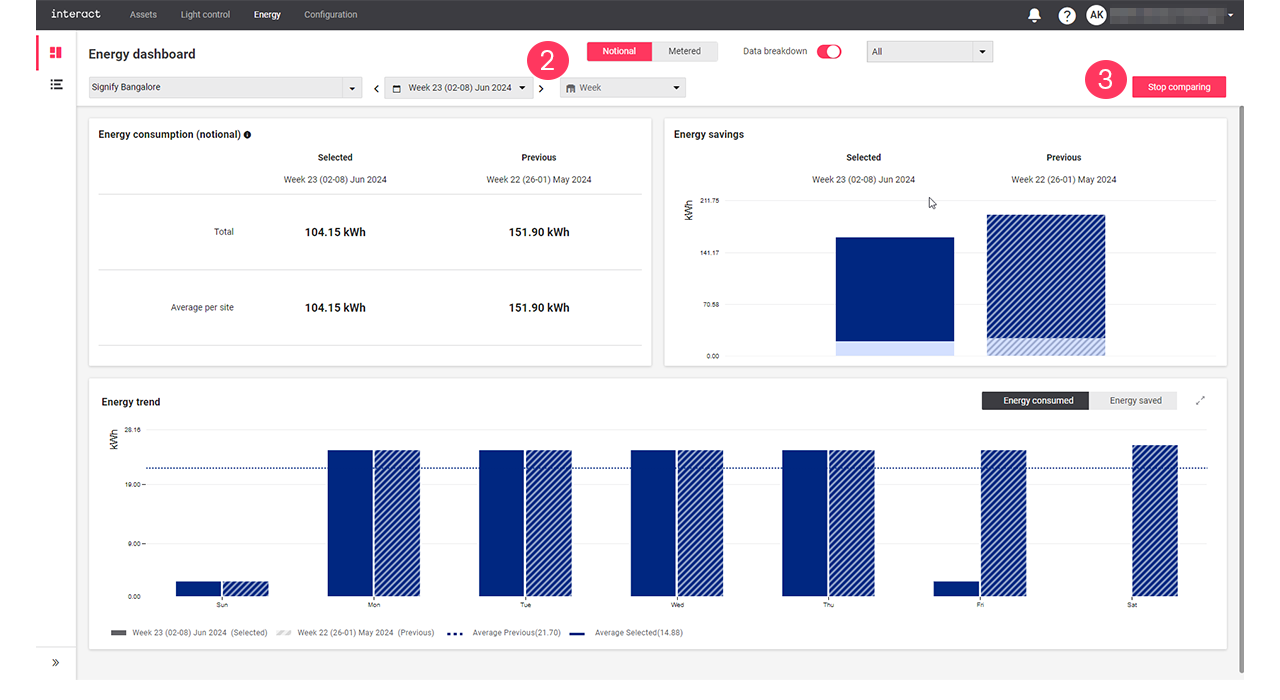1280x700 pixels.
Task: Expand the Energy trend chart to fullscreen
Action: tap(1200, 400)
